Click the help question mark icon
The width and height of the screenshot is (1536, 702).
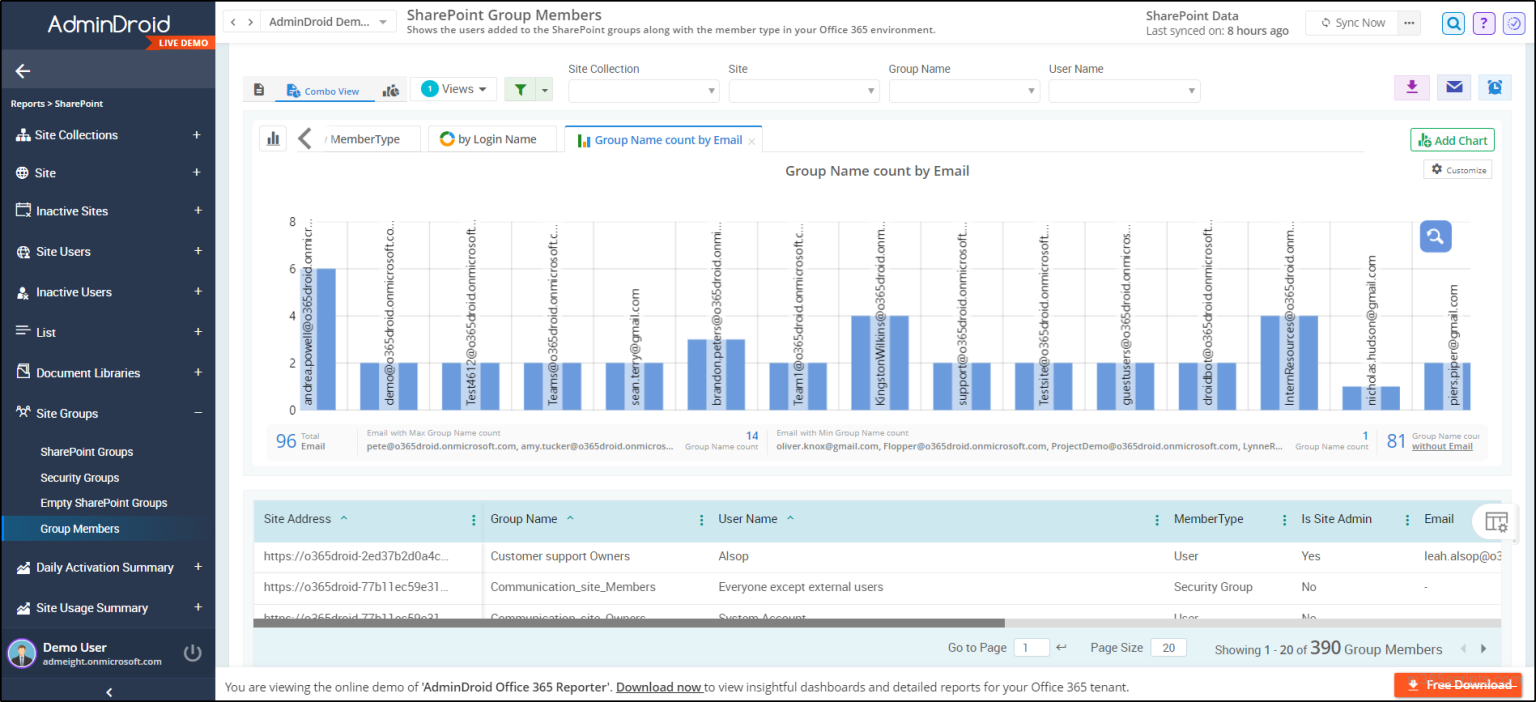coord(1483,22)
